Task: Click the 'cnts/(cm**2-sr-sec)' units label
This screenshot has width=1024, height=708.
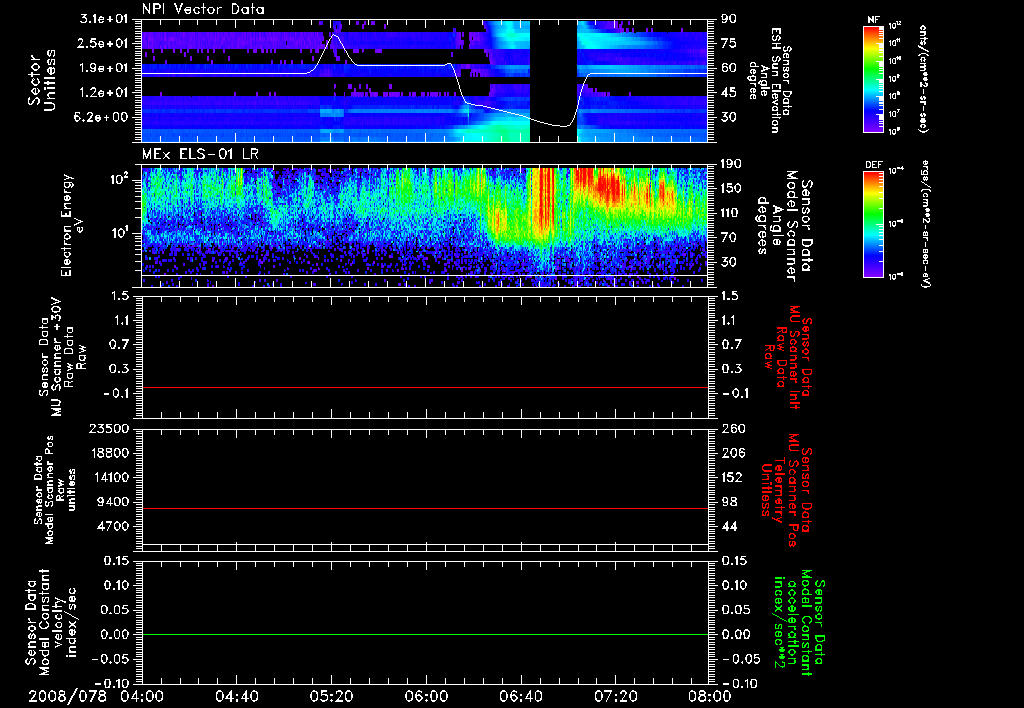Action: pos(923,78)
